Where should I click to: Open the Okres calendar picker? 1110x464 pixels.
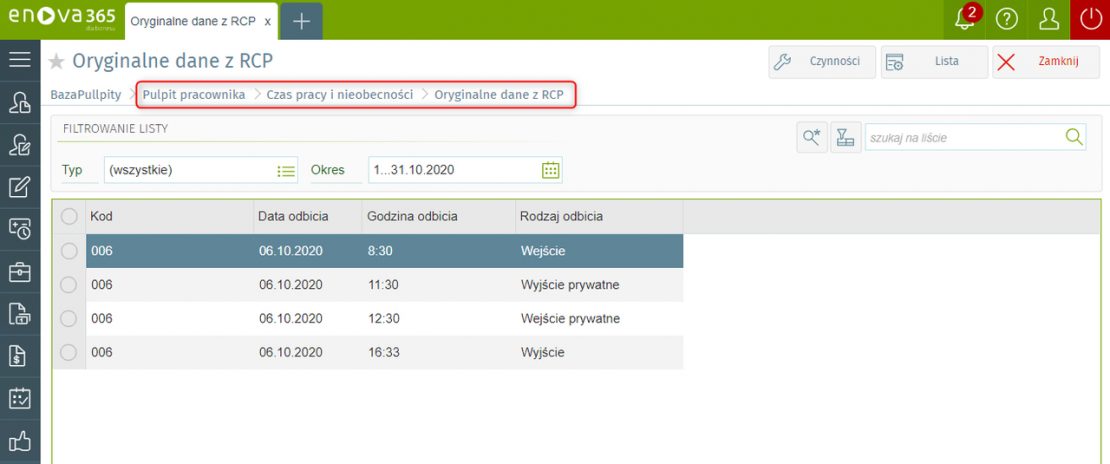[550, 170]
